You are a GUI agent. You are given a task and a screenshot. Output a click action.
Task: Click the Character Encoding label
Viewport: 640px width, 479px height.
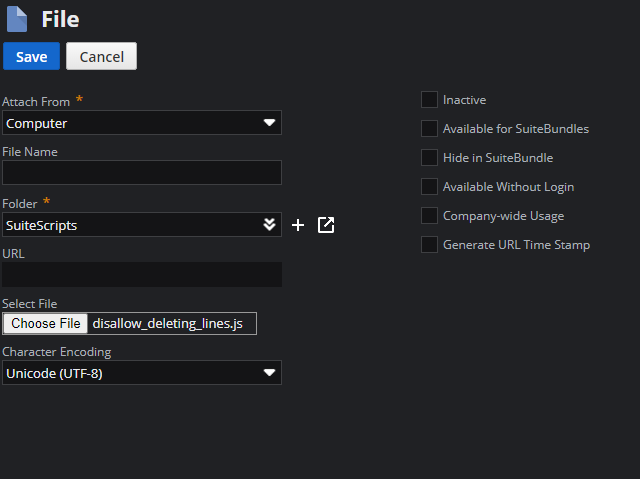[57, 352]
